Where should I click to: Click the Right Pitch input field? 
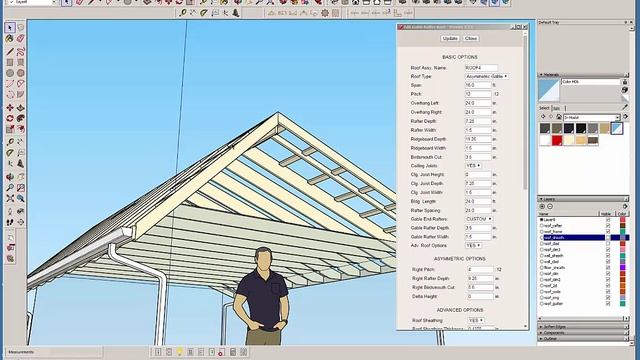(480, 270)
